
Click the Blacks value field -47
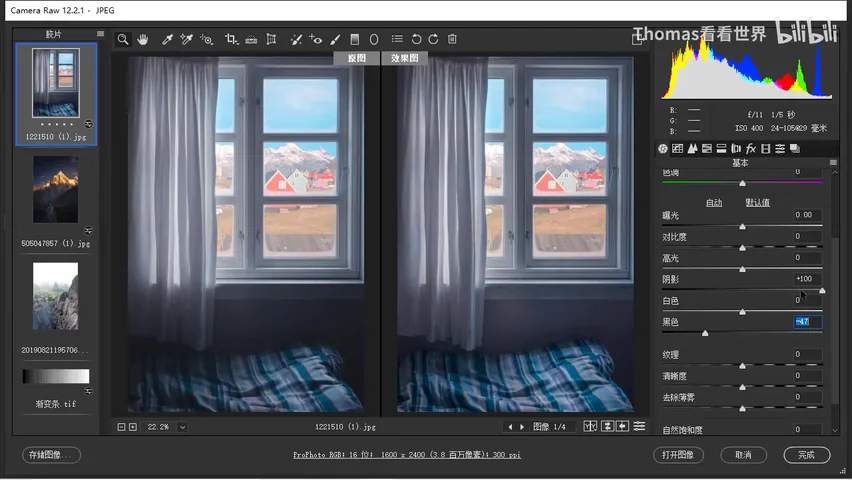point(807,322)
